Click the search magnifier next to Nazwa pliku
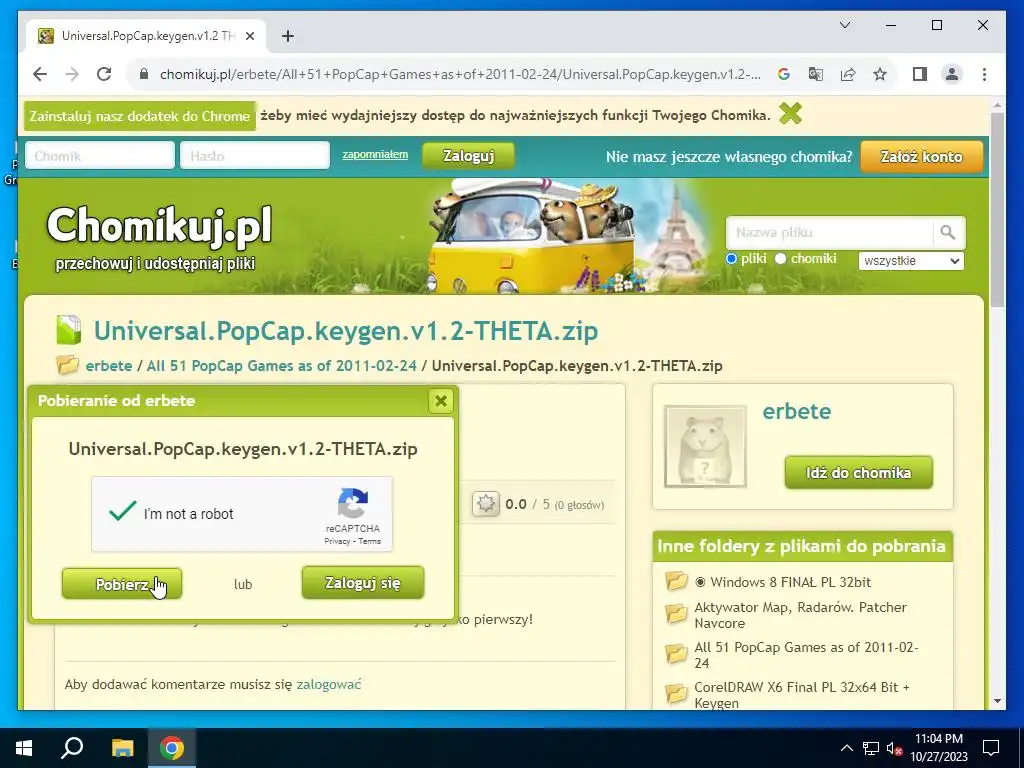The height and width of the screenshot is (768, 1024). coord(948,232)
